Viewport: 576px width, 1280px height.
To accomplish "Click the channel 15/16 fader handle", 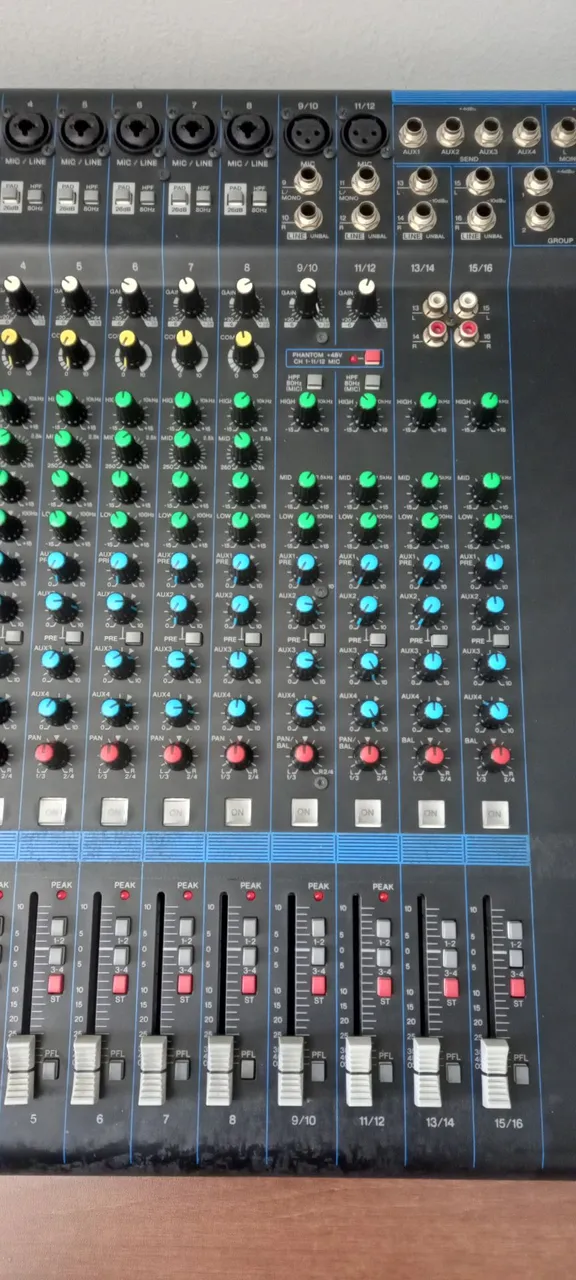I will tap(495, 1073).
